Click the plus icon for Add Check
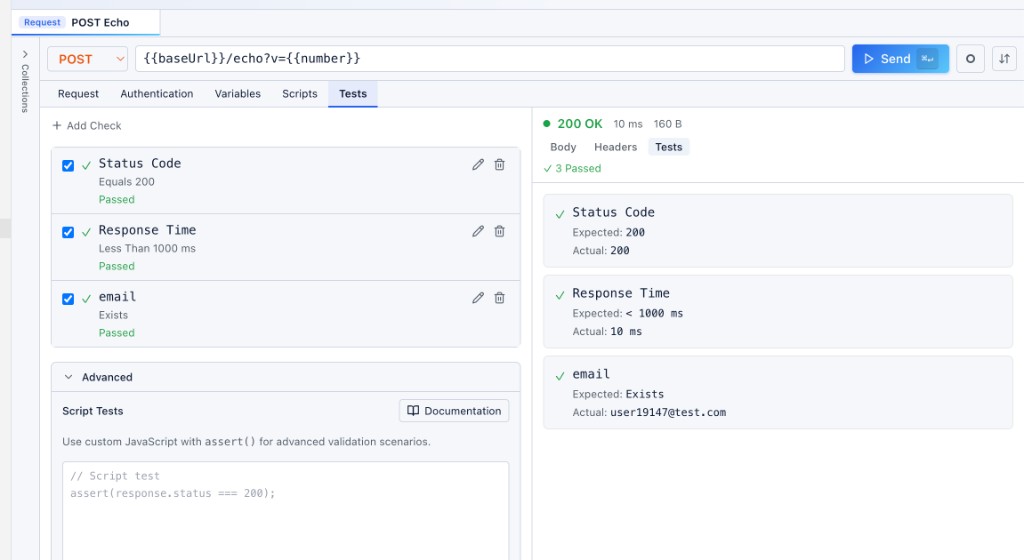The height and width of the screenshot is (560, 1024). pyautogui.click(x=57, y=125)
